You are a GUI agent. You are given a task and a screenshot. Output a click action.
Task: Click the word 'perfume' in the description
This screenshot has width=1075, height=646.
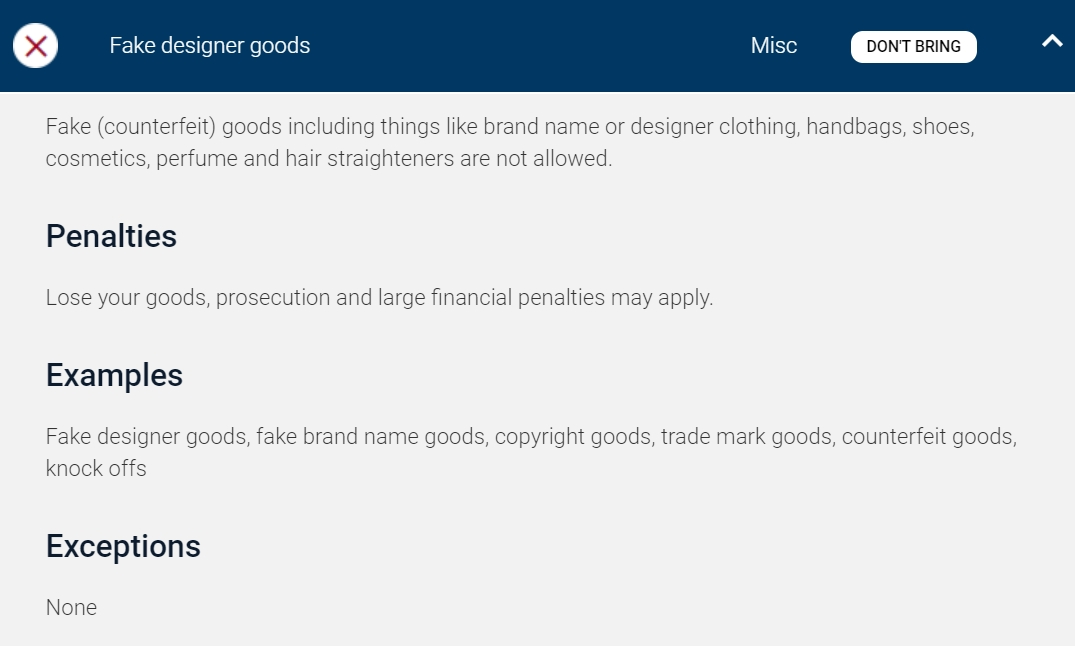[196, 159]
